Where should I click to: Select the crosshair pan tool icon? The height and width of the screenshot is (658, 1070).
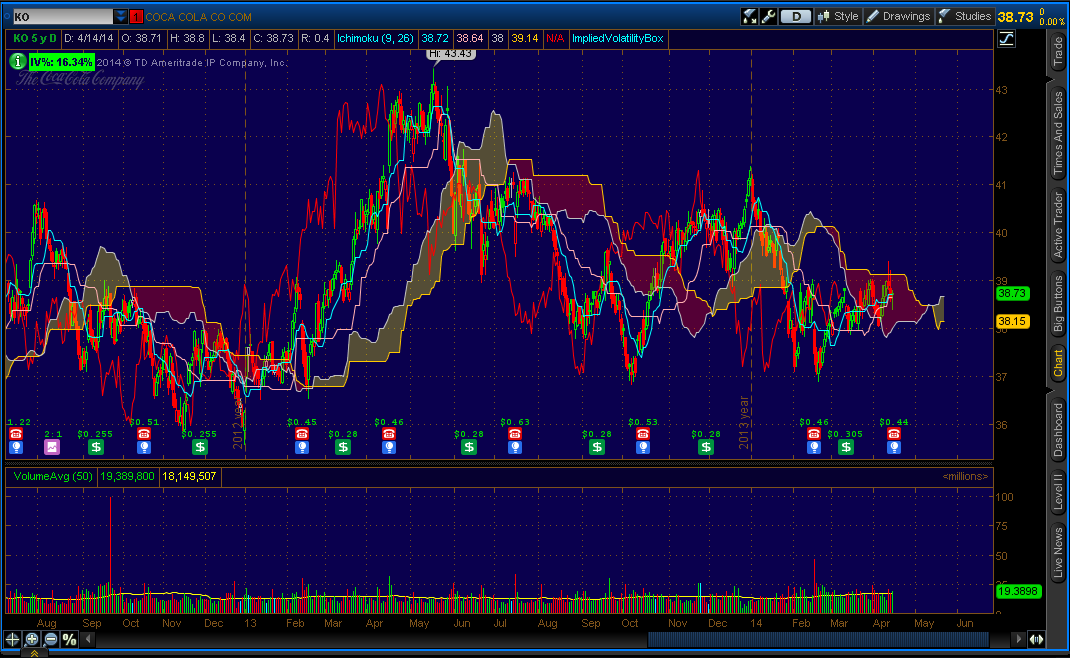(12, 640)
